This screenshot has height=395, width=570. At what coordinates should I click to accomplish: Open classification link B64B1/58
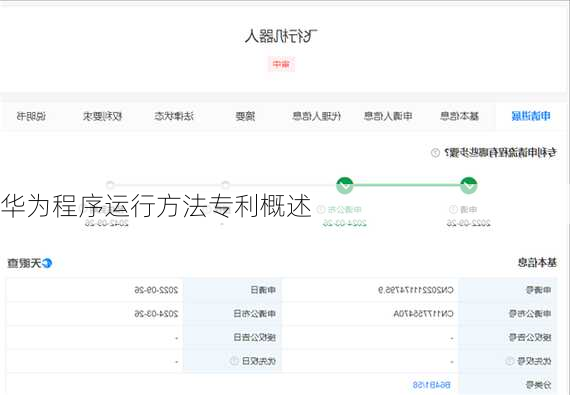point(431,384)
